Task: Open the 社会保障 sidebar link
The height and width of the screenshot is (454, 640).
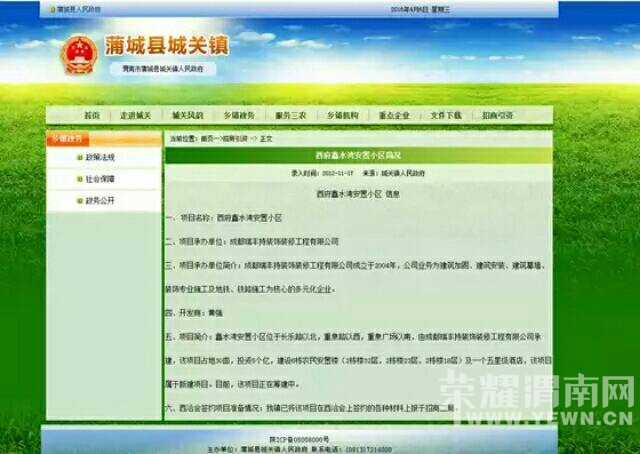Action: (100, 179)
